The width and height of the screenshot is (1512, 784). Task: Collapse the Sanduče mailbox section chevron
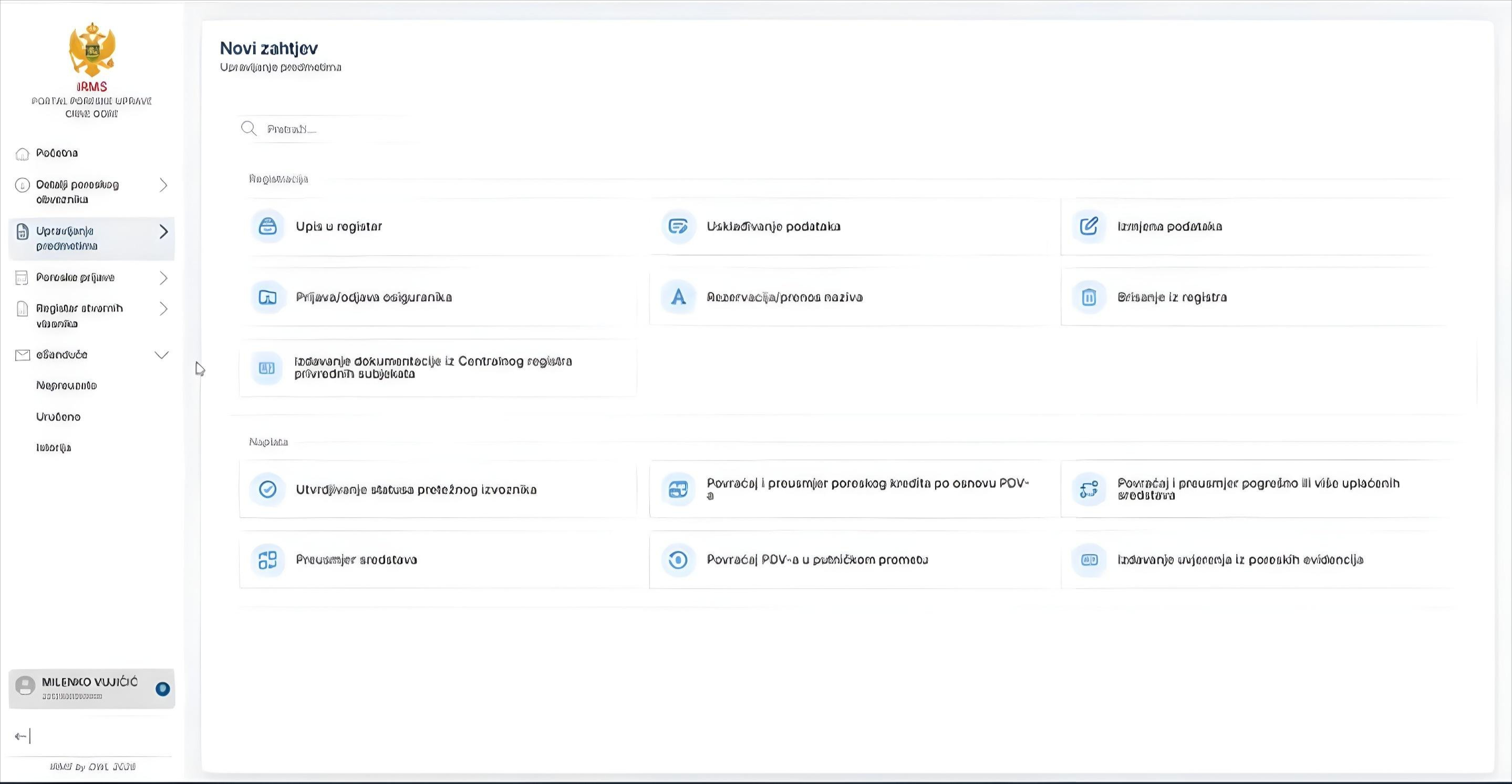point(161,354)
